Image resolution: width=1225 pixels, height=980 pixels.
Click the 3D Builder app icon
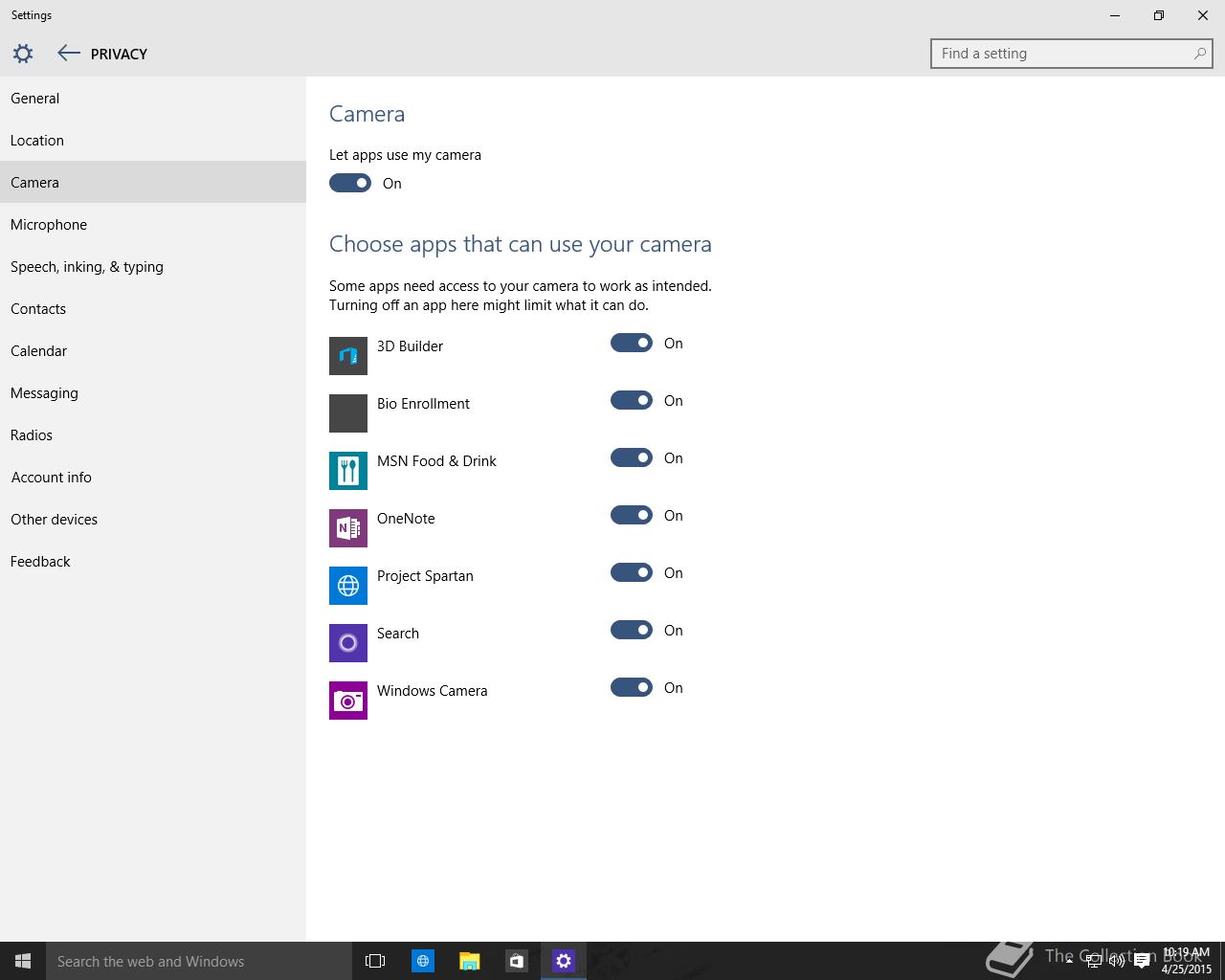(x=348, y=356)
